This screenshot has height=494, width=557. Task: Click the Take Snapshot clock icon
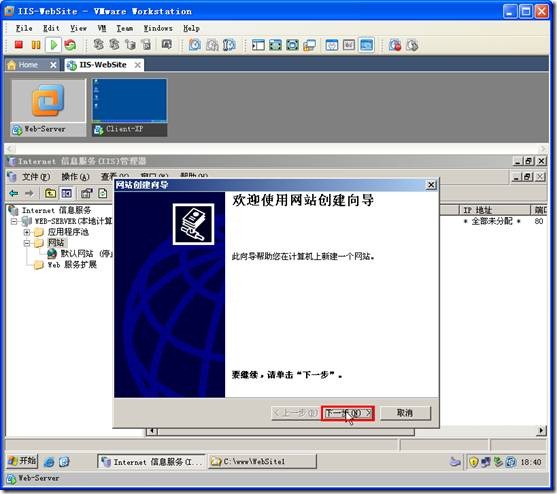(194, 45)
